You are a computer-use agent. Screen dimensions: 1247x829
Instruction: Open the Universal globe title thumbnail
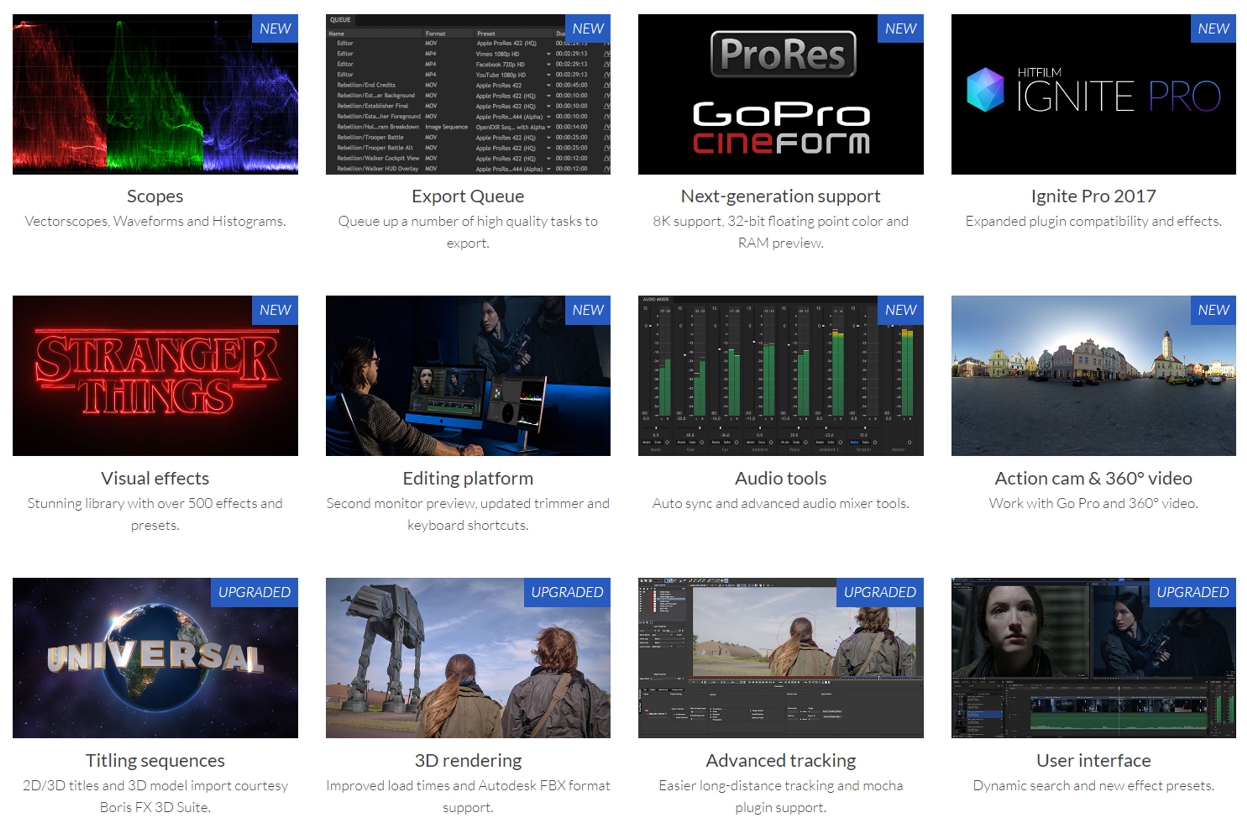155,658
